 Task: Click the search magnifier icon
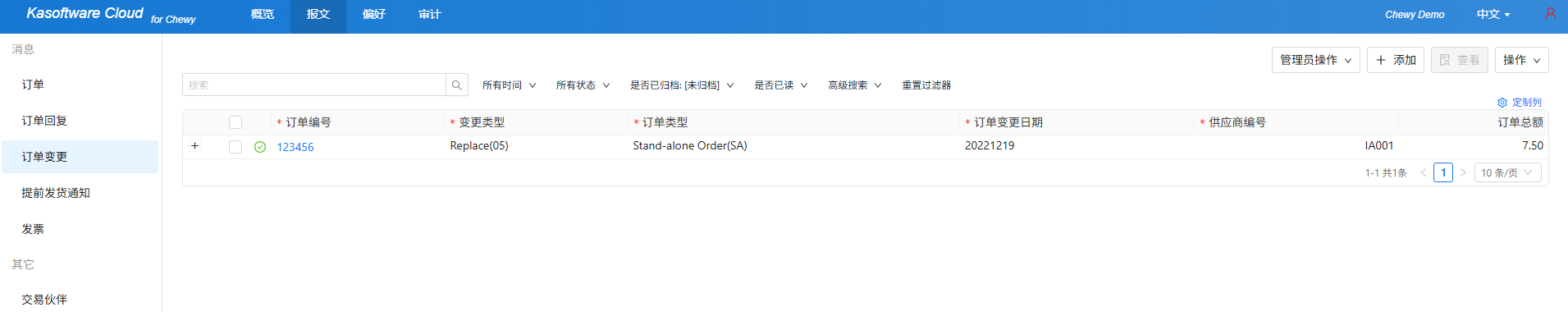(457, 85)
